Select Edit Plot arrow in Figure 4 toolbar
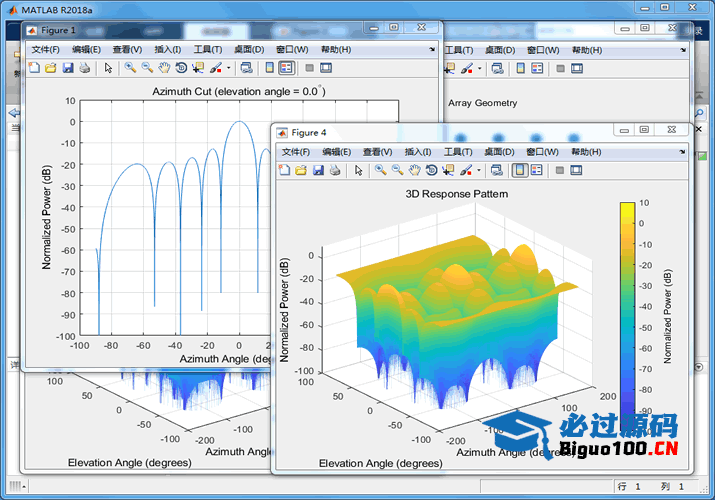This screenshot has height=500, width=715. click(x=358, y=170)
